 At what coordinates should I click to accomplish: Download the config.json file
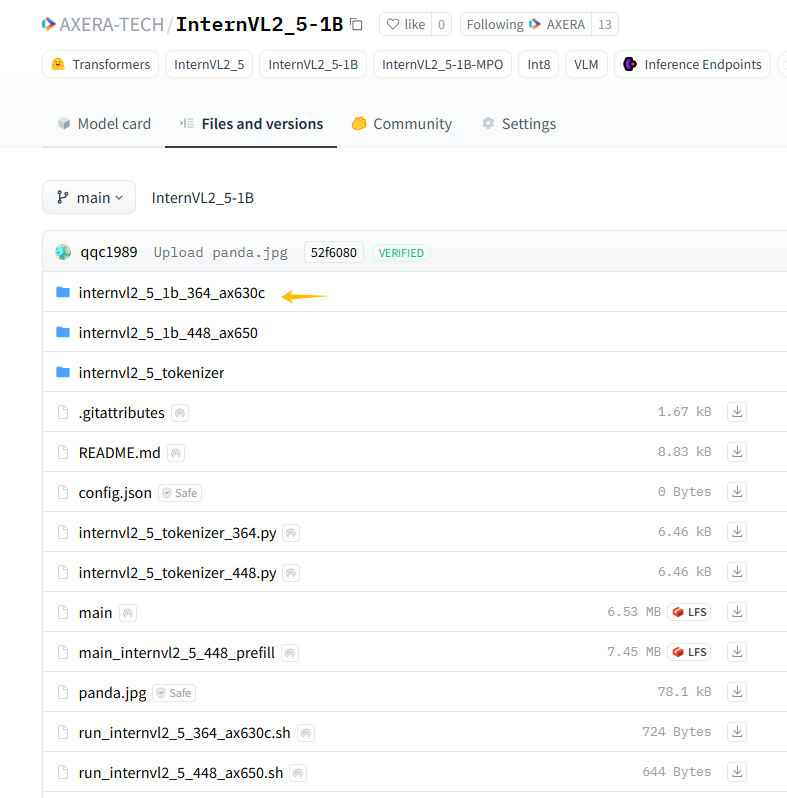[737, 492]
